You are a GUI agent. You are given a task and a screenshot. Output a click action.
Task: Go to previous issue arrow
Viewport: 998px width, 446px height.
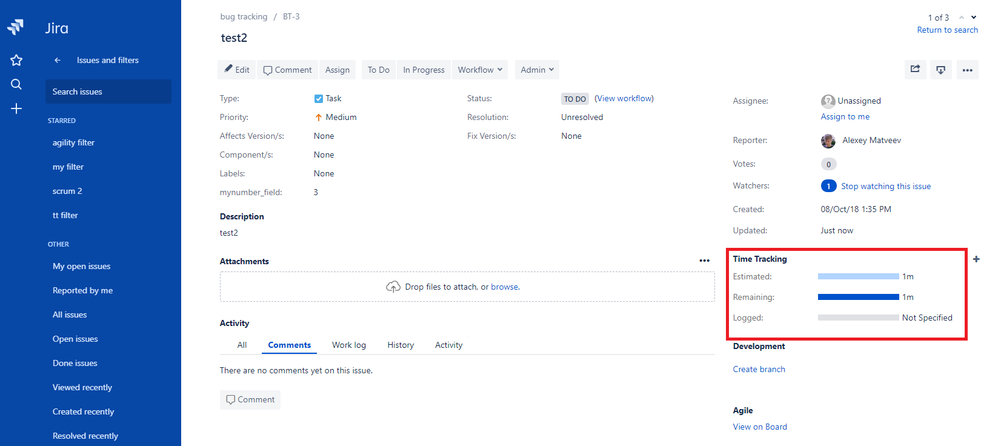[x=961, y=17]
